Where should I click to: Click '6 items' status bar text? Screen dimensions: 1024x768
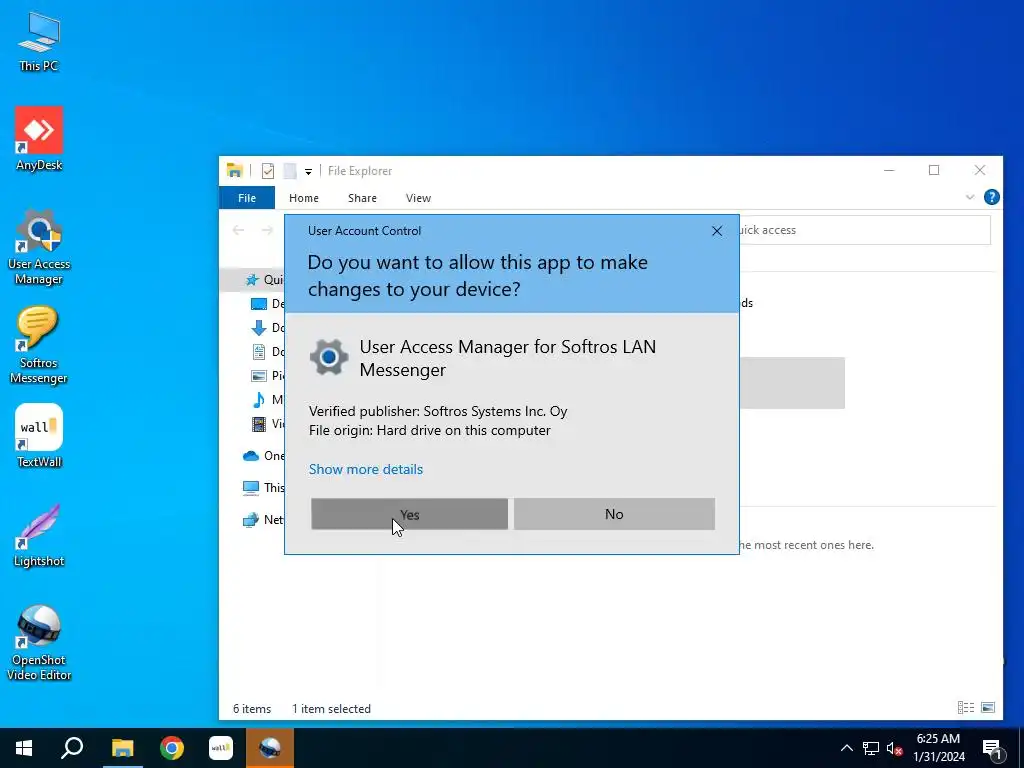coord(252,709)
